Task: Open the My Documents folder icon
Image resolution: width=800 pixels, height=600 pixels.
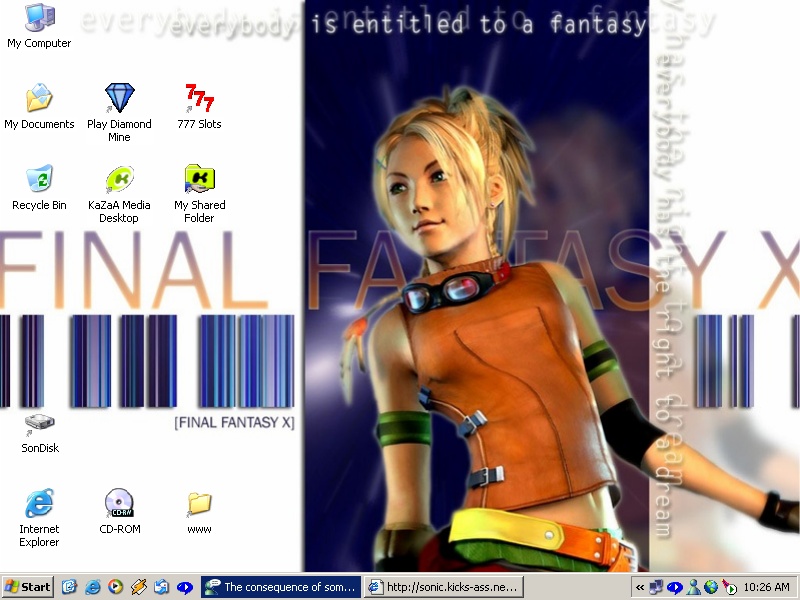Action: (39, 99)
